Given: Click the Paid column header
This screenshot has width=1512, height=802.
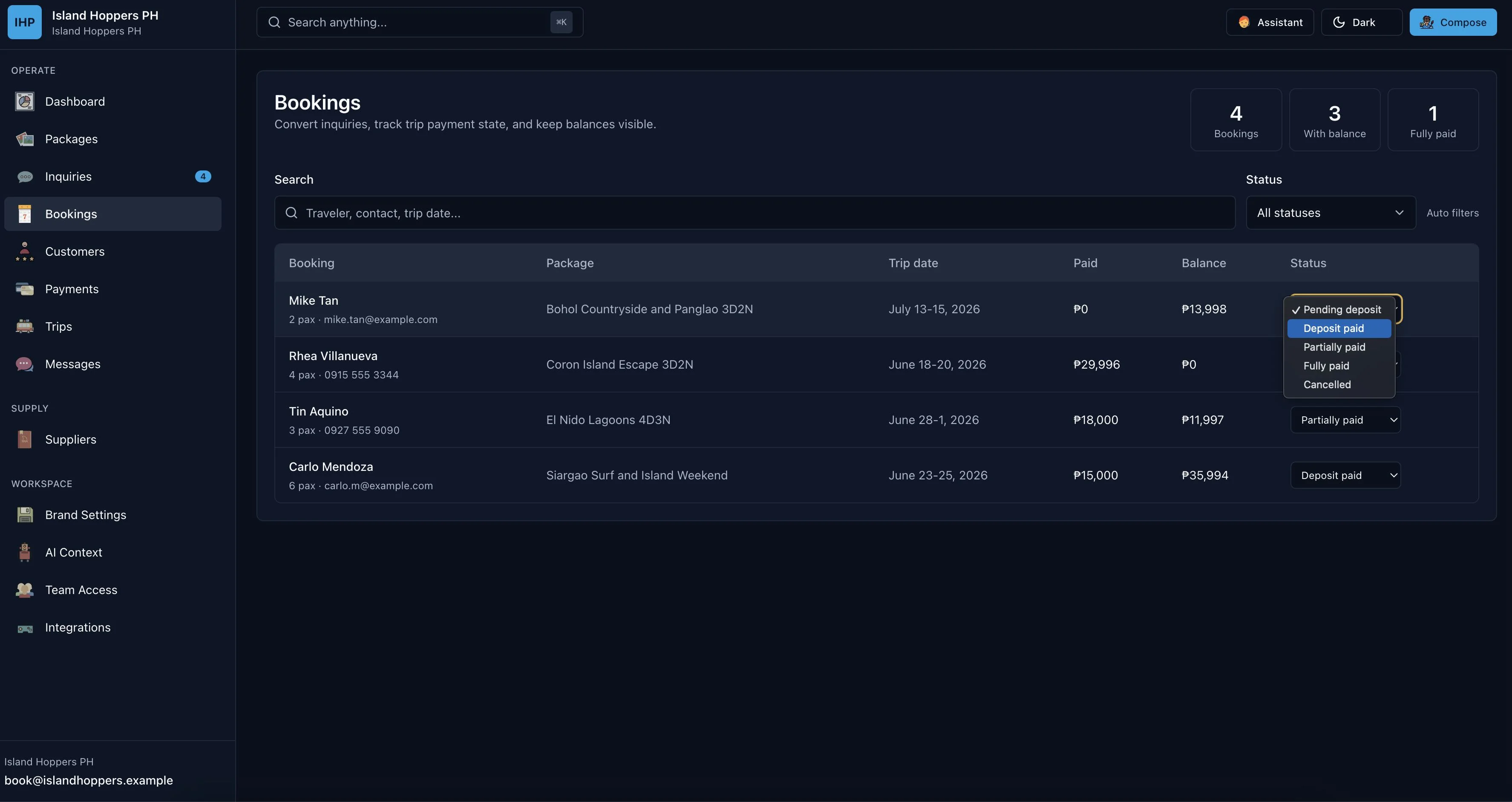Looking at the screenshot, I should pyautogui.click(x=1085, y=263).
